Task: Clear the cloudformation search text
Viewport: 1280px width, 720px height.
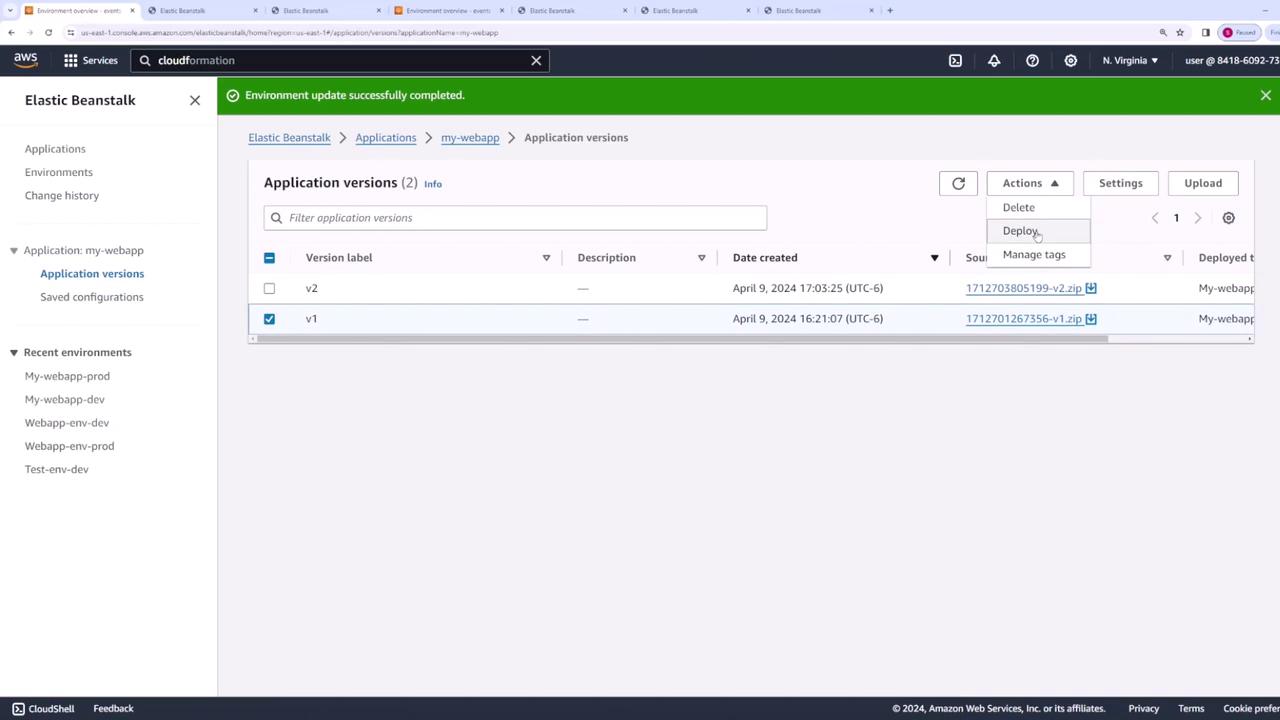Action: click(x=536, y=60)
